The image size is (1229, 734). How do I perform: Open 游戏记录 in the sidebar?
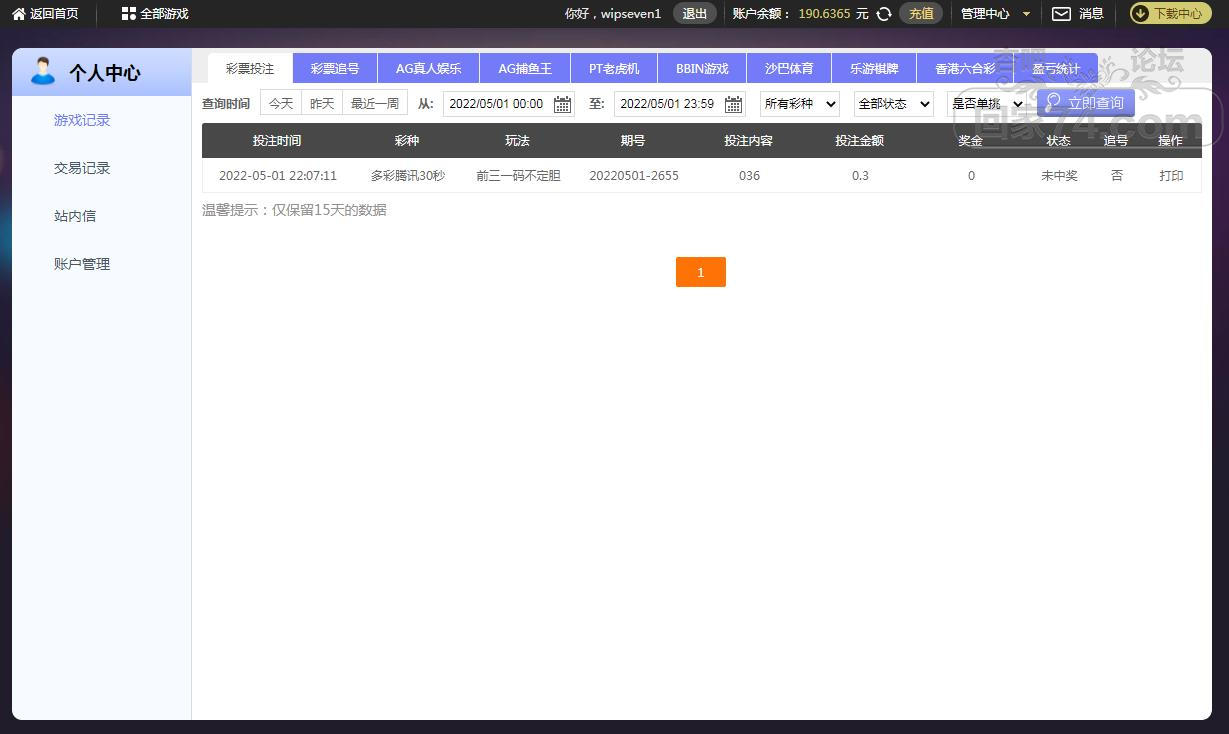(82, 120)
